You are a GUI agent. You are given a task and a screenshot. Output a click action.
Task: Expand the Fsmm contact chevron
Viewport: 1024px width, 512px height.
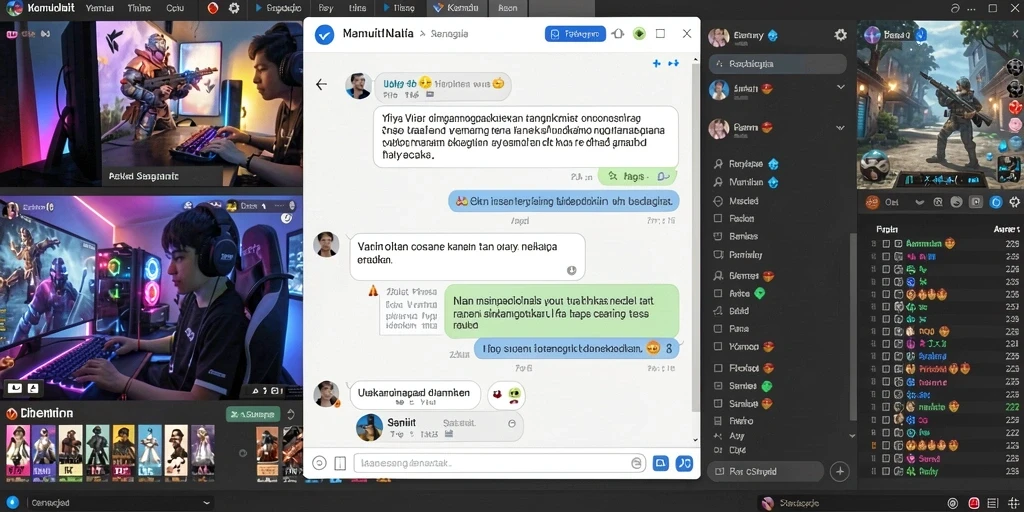pos(840,127)
